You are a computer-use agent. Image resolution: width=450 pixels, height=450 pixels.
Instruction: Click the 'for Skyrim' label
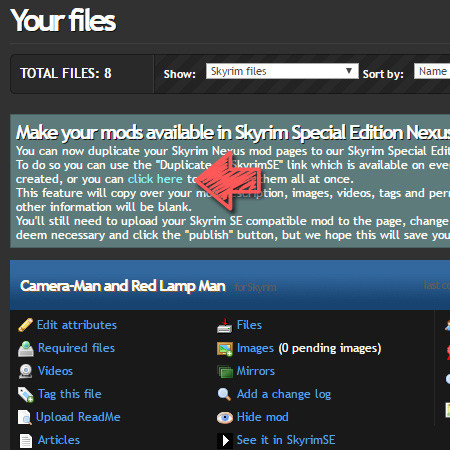pos(256,287)
